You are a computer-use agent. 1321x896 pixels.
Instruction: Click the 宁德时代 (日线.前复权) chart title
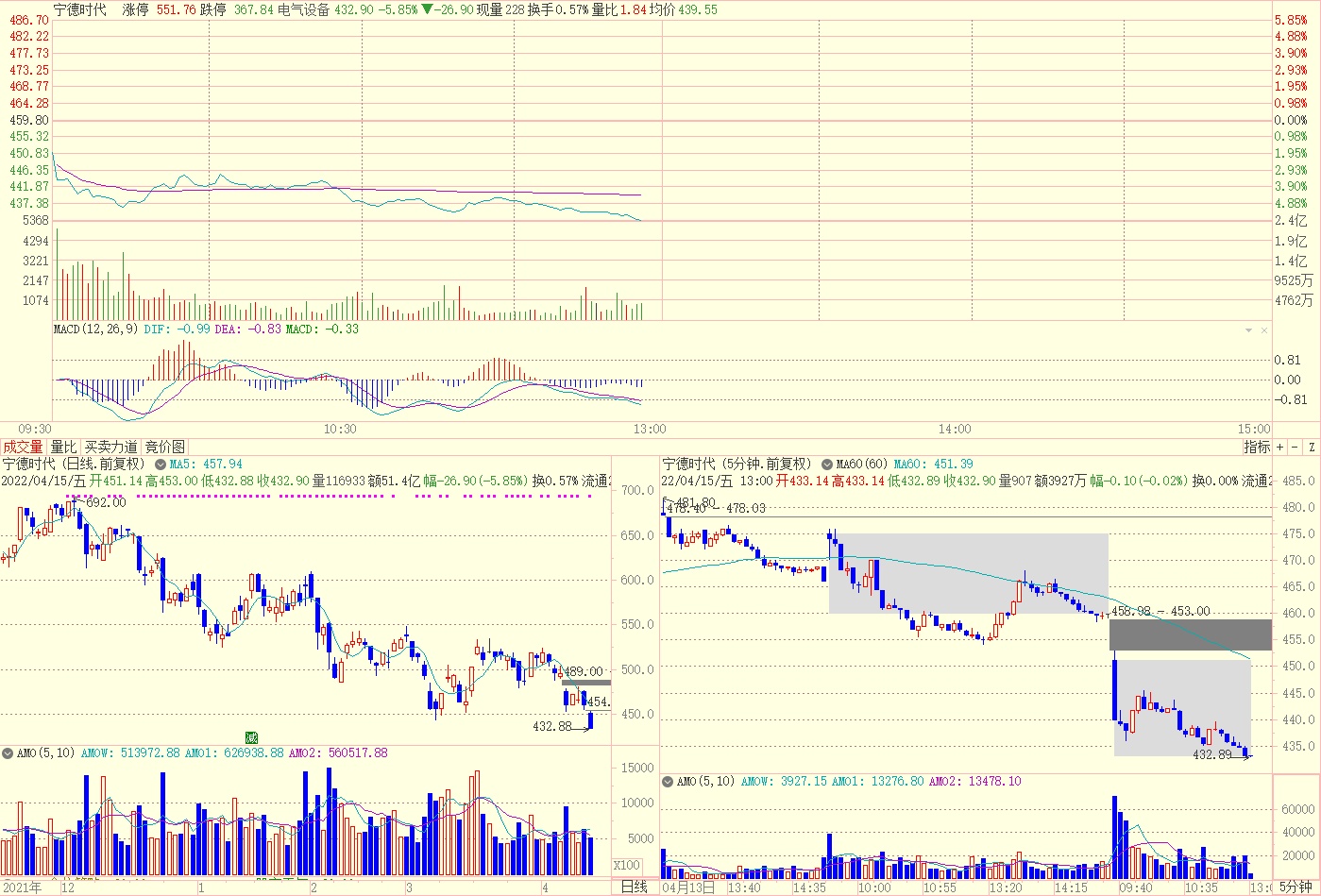point(75,464)
